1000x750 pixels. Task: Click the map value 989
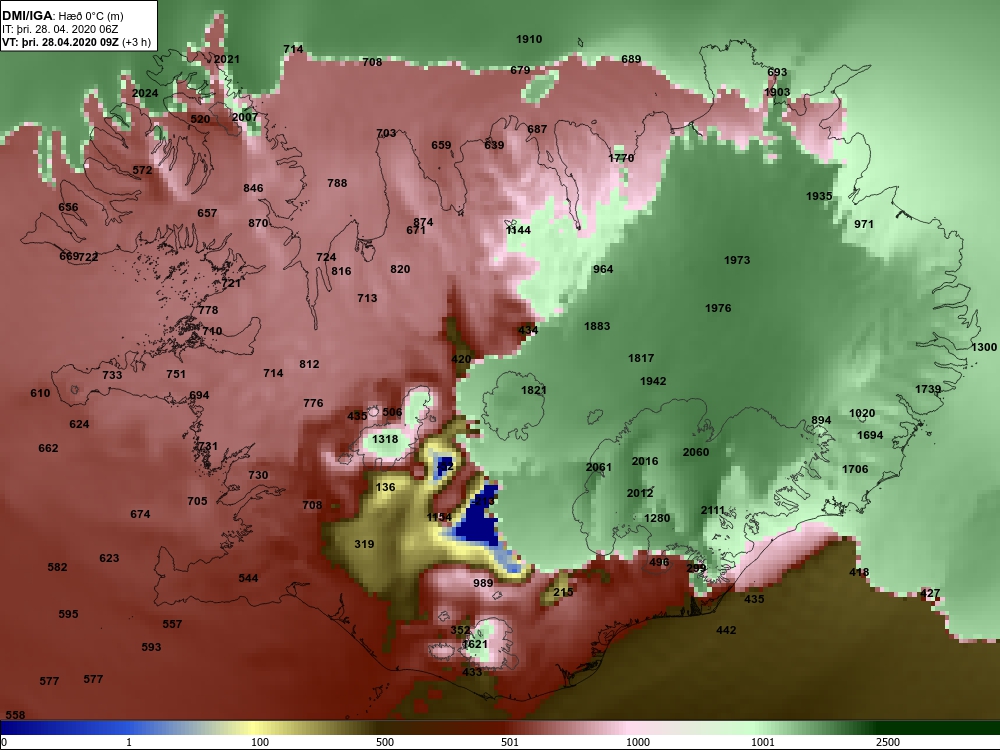coord(483,584)
